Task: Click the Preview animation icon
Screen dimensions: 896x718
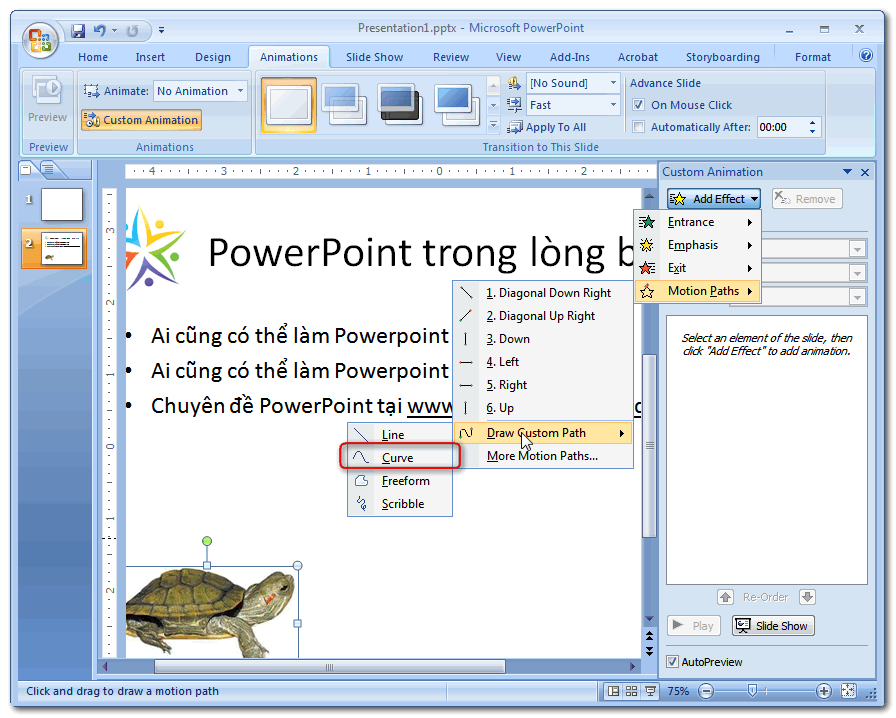Action: 47,90
